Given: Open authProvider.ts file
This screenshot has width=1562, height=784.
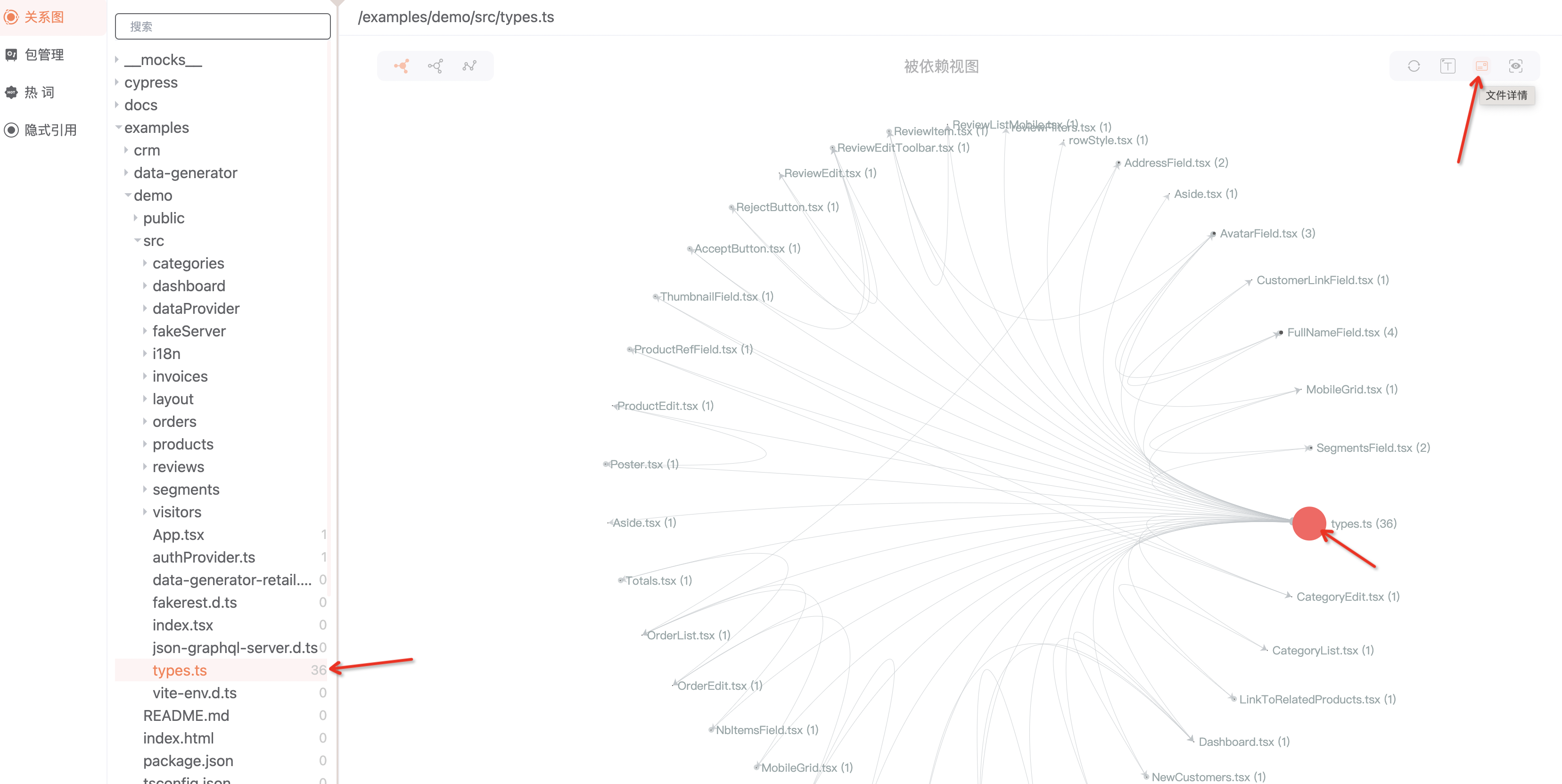Looking at the screenshot, I should click(204, 557).
